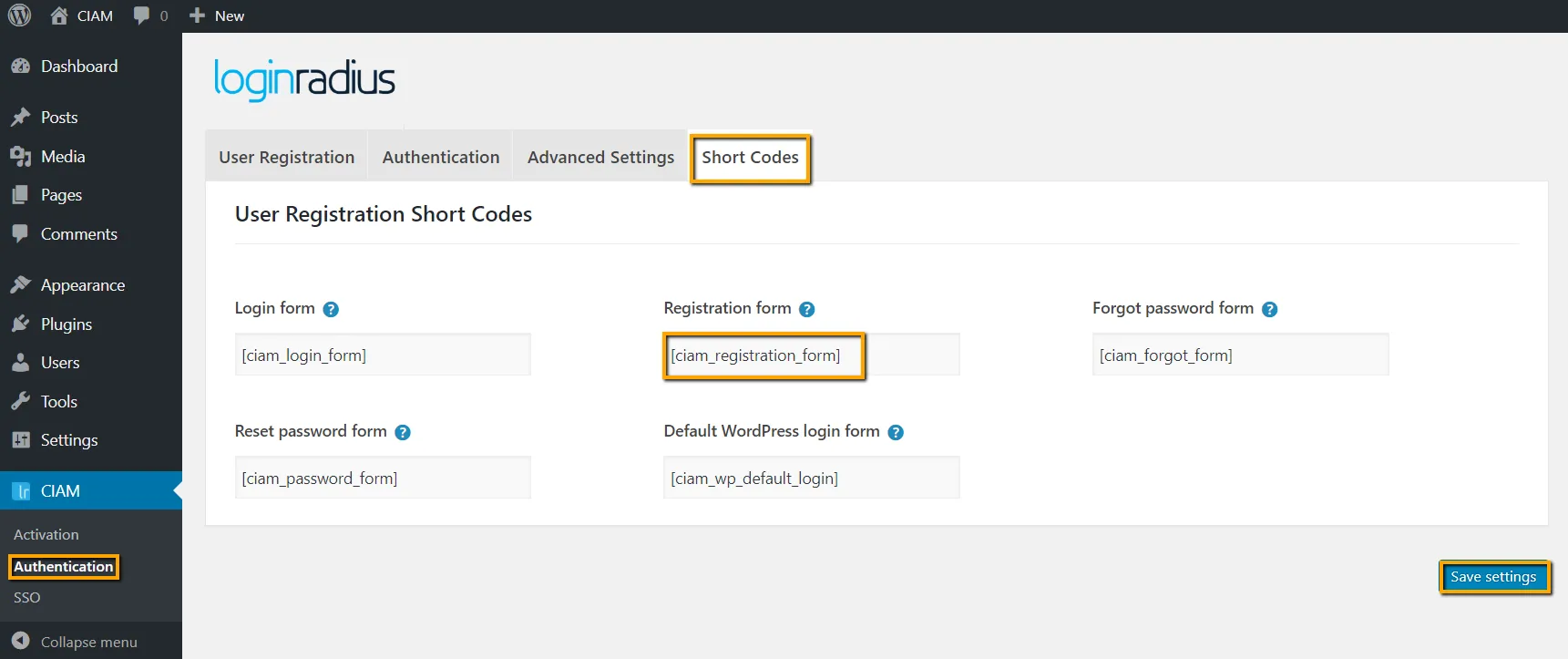
Task: Click the Collapse menu arrow icon
Action: pos(21,642)
